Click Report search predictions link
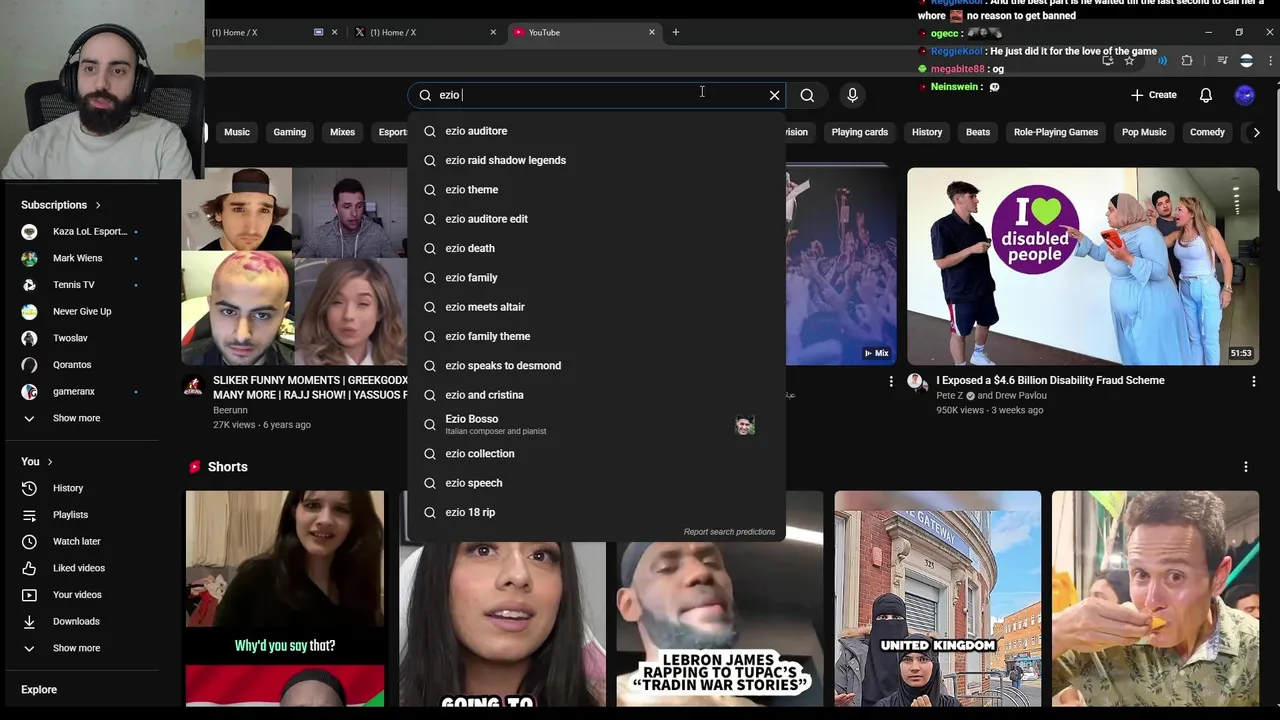Viewport: 1280px width, 720px height. (x=729, y=532)
